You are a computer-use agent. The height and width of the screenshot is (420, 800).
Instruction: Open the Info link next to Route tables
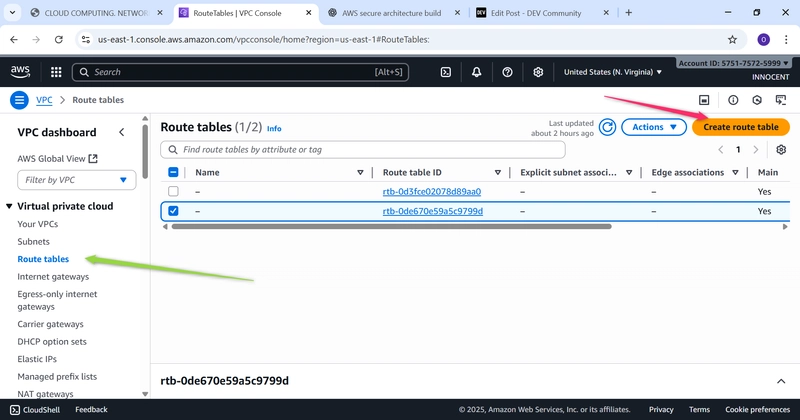tap(274, 129)
